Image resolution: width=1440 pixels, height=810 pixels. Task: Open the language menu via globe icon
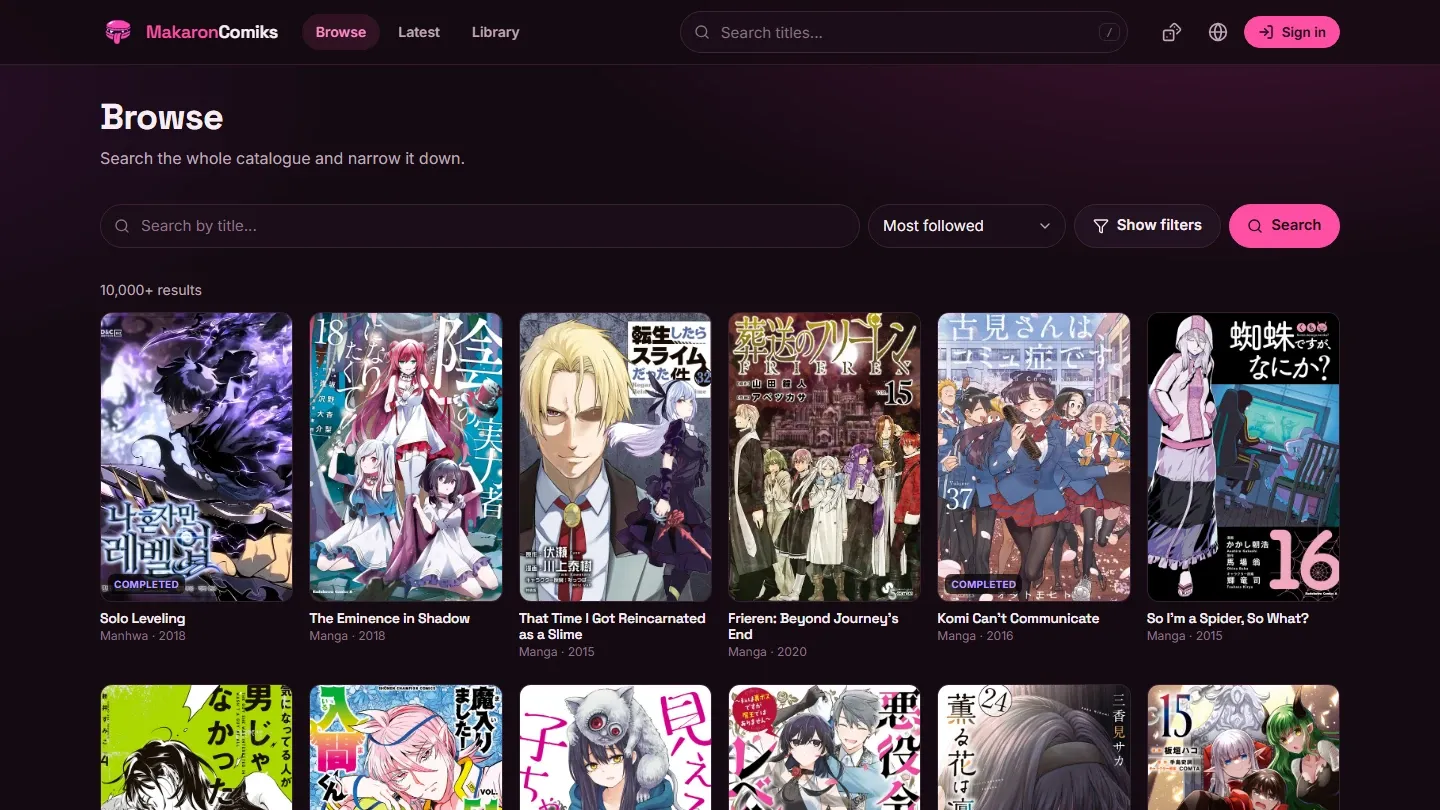click(x=1218, y=32)
